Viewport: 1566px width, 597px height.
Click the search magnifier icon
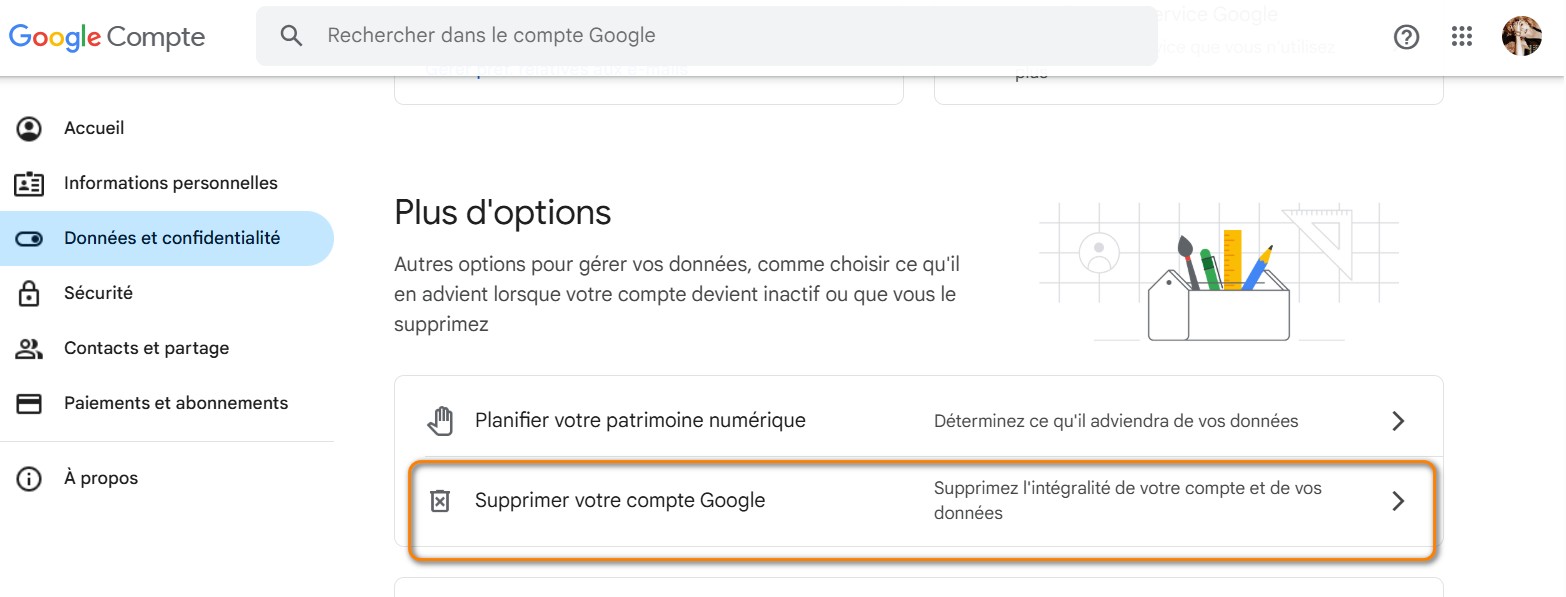[x=291, y=35]
